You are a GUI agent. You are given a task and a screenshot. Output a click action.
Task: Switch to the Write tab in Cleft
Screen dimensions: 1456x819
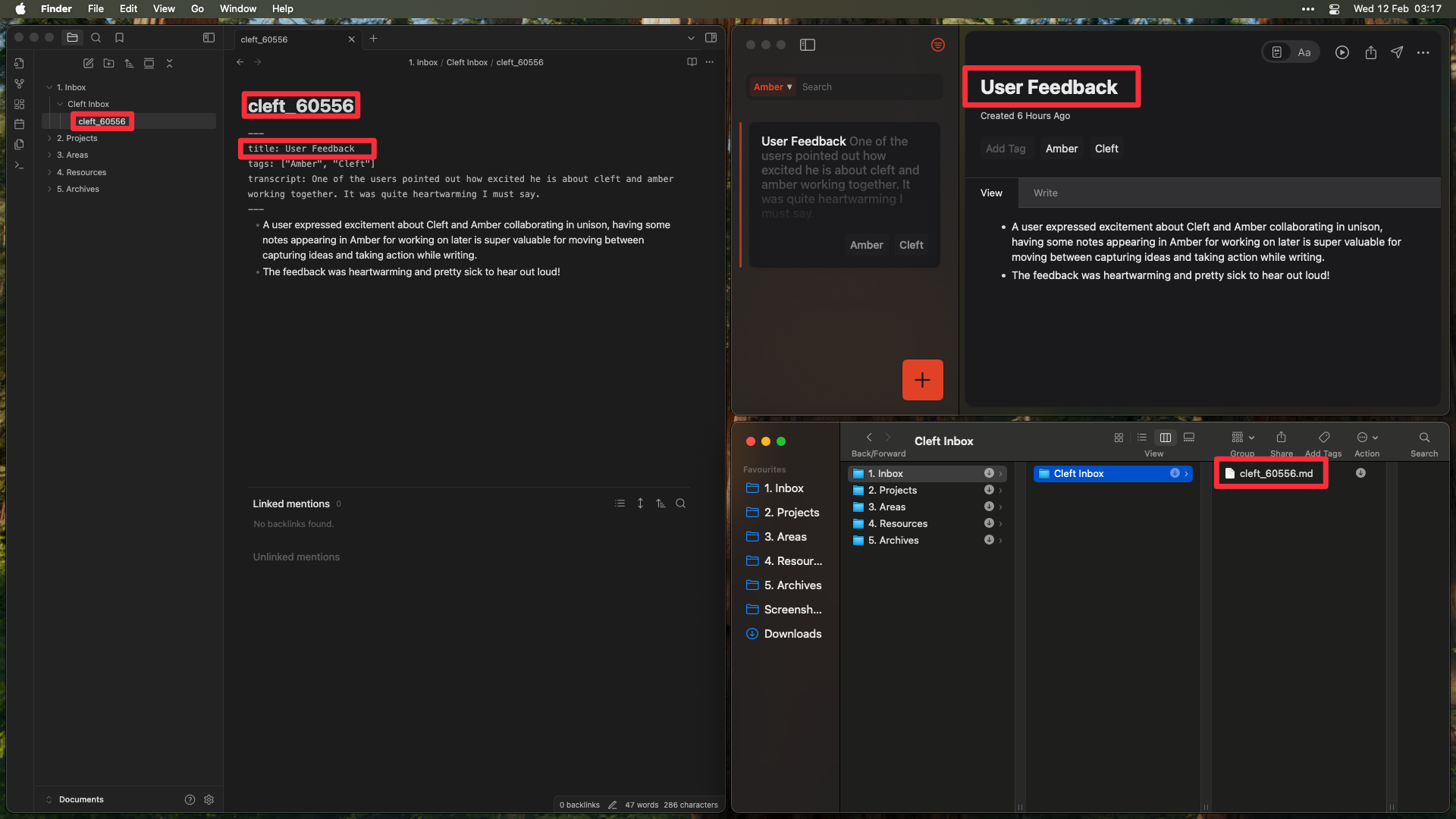pos(1046,193)
